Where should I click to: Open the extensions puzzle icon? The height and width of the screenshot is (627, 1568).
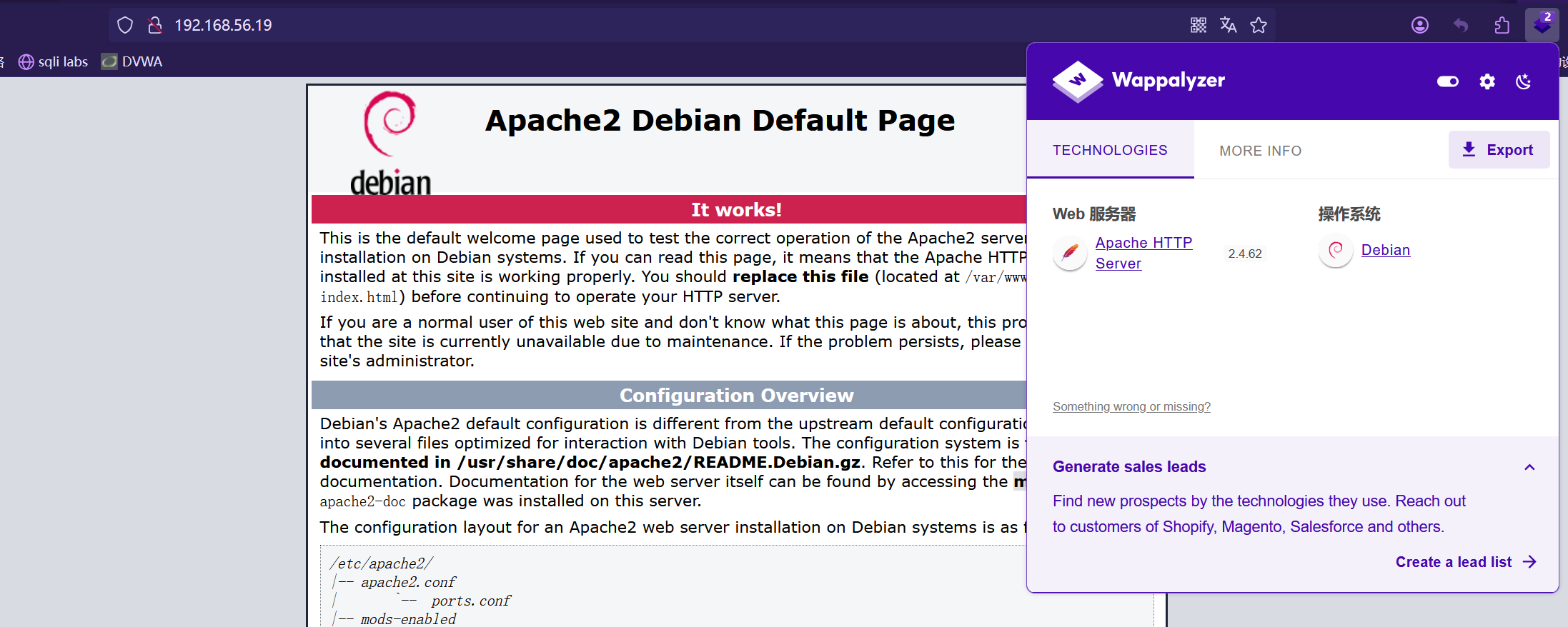pyautogui.click(x=1502, y=25)
